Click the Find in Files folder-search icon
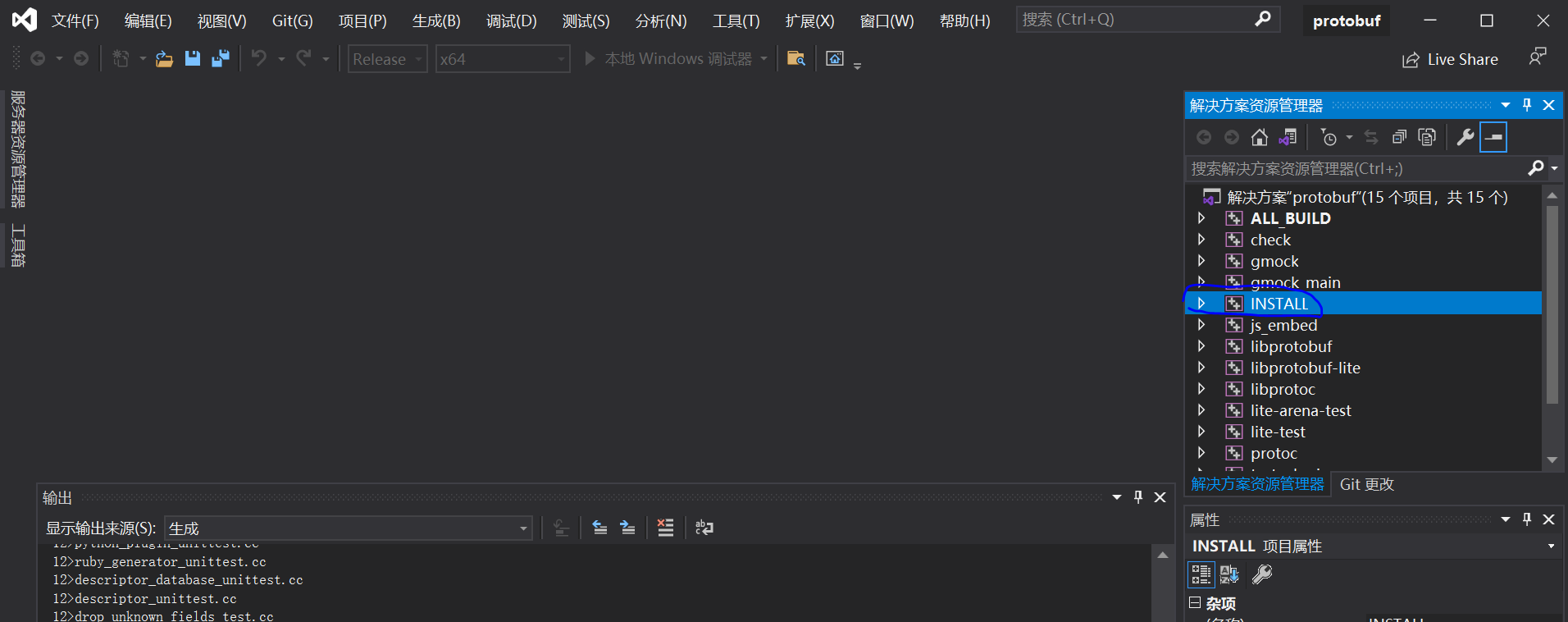 (795, 58)
